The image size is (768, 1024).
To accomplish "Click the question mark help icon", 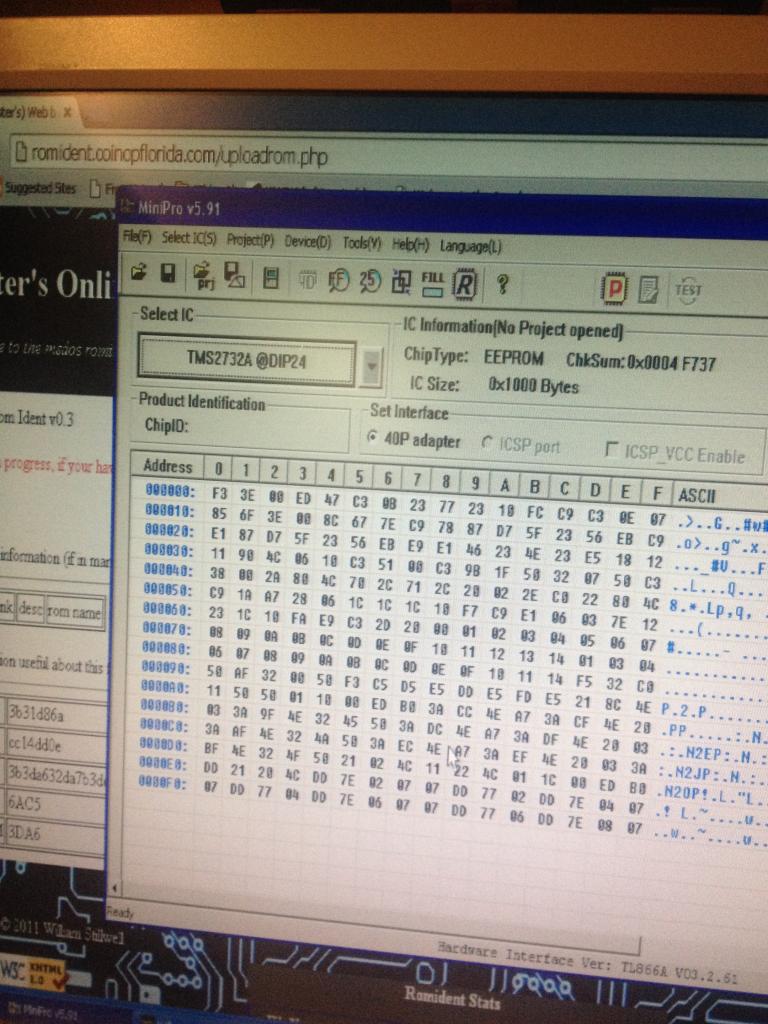I will click(502, 285).
